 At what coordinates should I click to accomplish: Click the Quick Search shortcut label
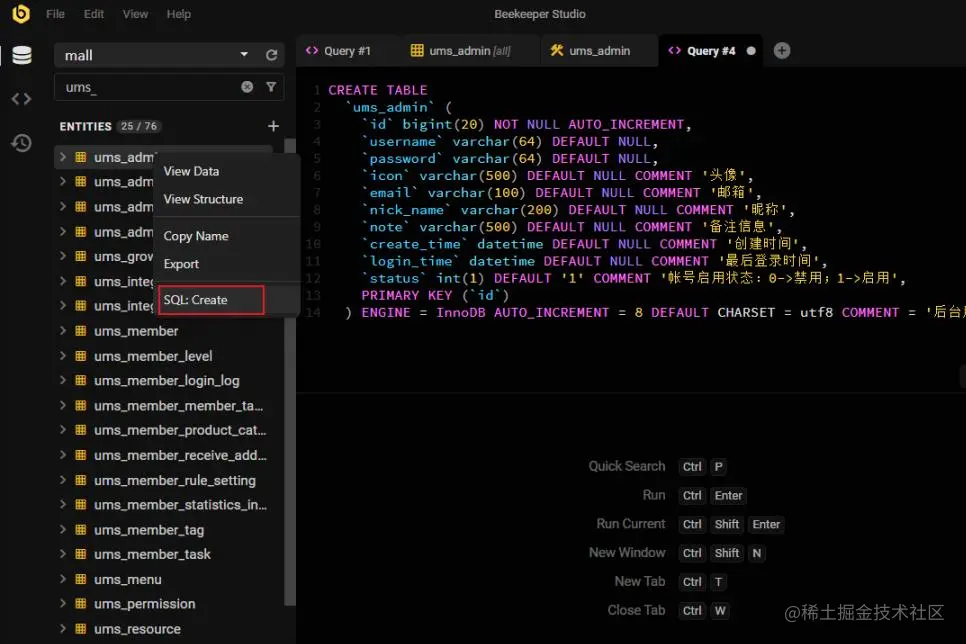(627, 467)
